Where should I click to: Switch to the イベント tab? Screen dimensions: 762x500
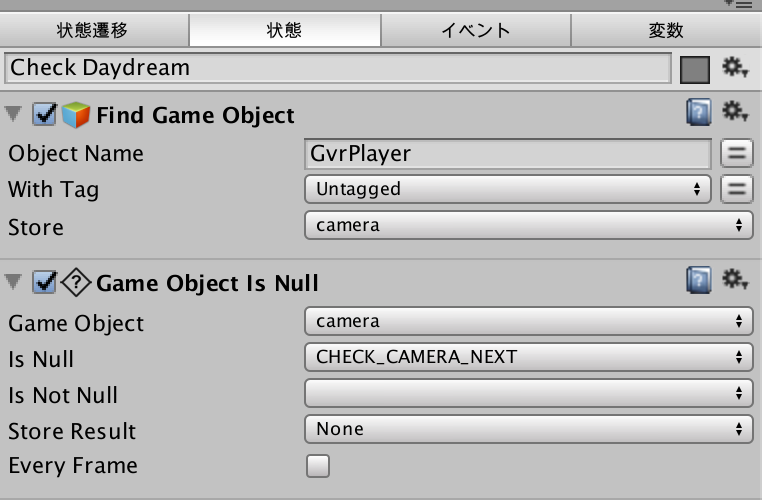pos(476,30)
